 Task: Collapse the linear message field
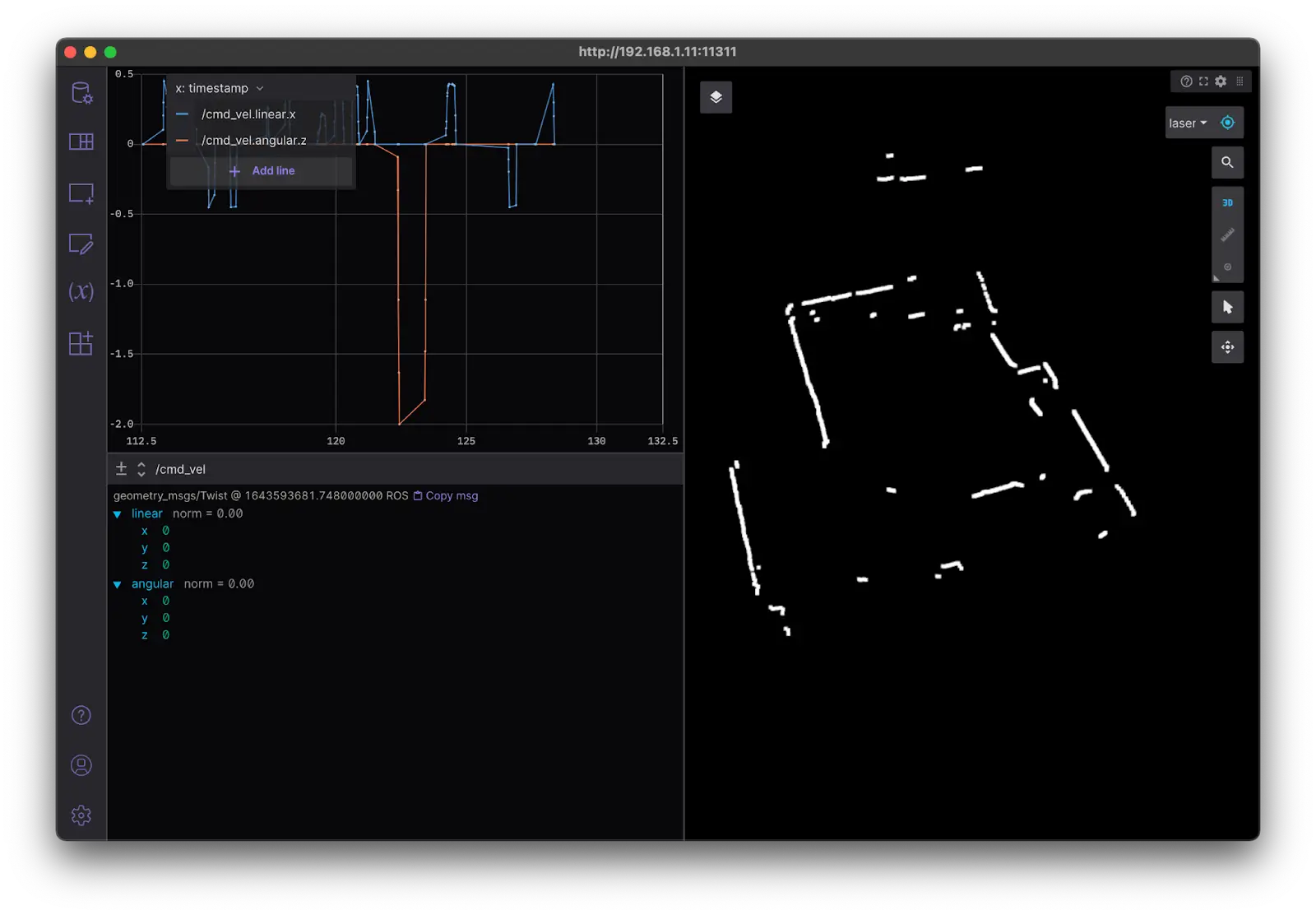point(118,514)
